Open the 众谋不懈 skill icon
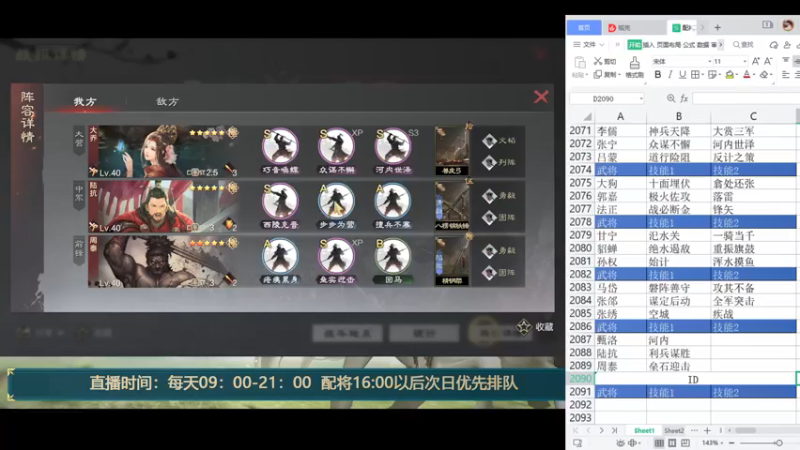The width and height of the screenshot is (800, 450). pos(337,146)
